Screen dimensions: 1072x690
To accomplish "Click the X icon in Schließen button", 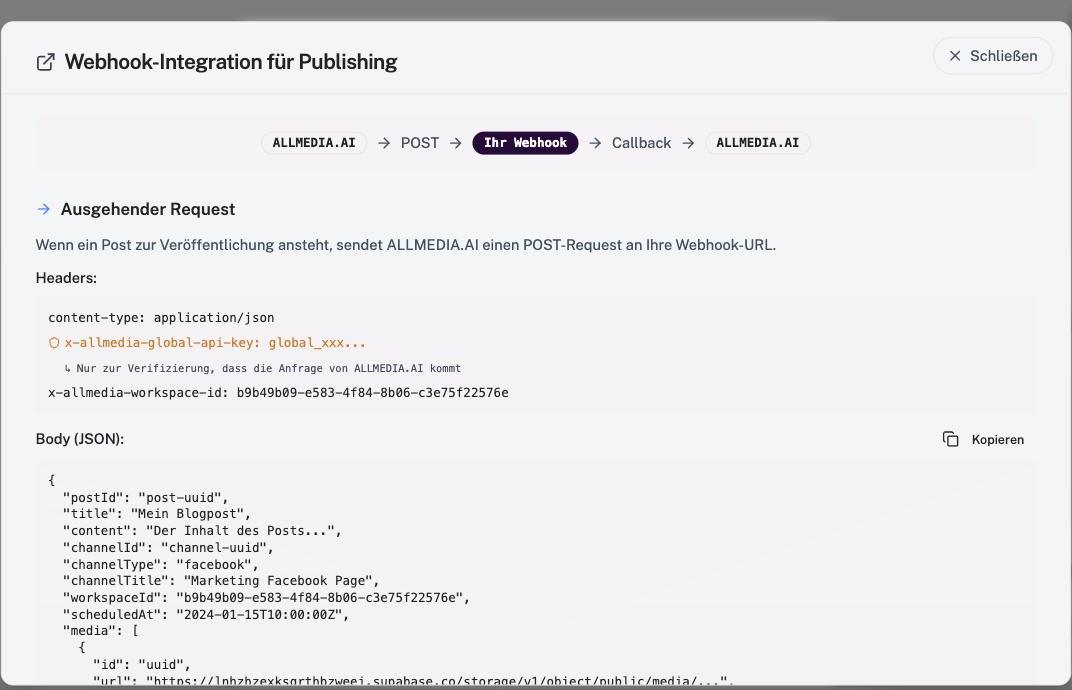I will pyautogui.click(x=955, y=56).
